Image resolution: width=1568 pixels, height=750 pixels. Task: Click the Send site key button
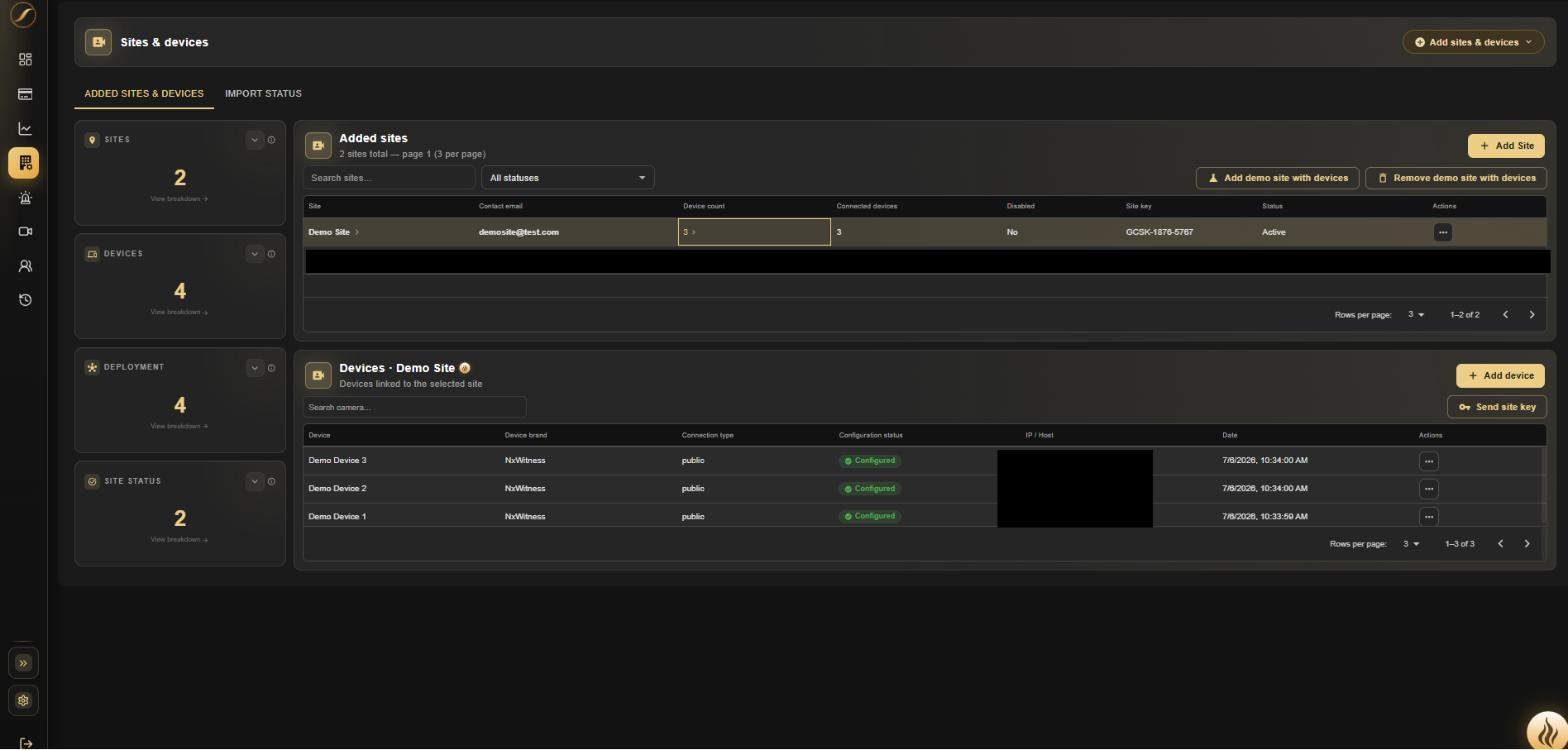point(1497,407)
